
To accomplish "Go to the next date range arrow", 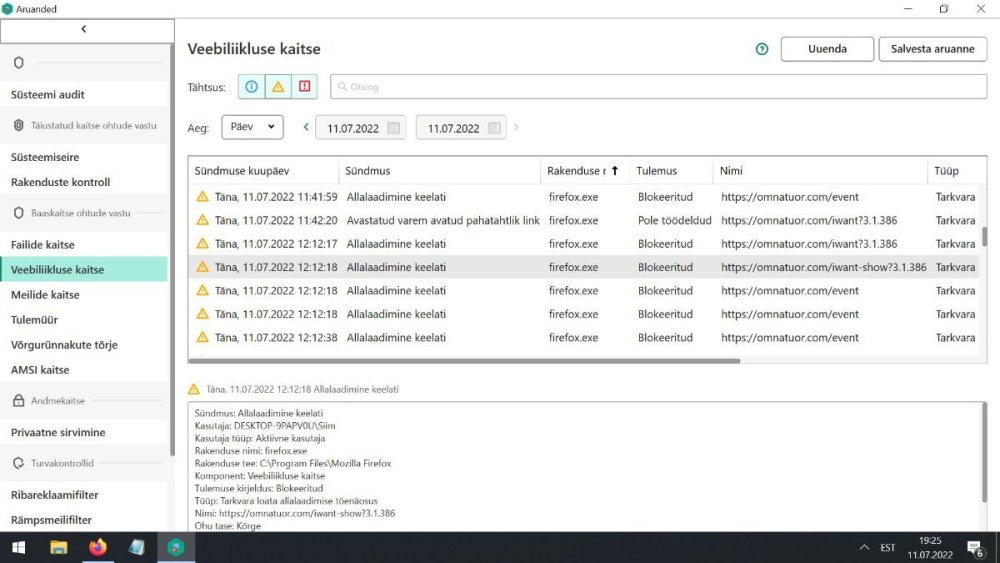I will [x=516, y=127].
